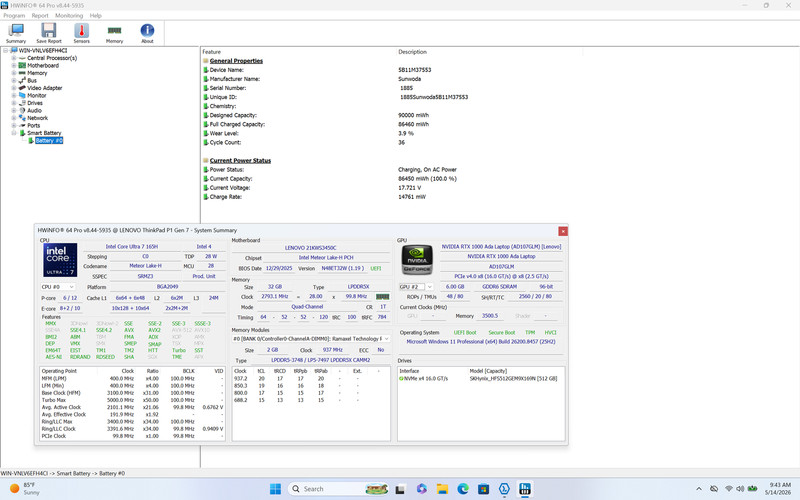The image size is (800, 500).
Task: Click the Video Adapter tree icon
Action: (x=22, y=88)
